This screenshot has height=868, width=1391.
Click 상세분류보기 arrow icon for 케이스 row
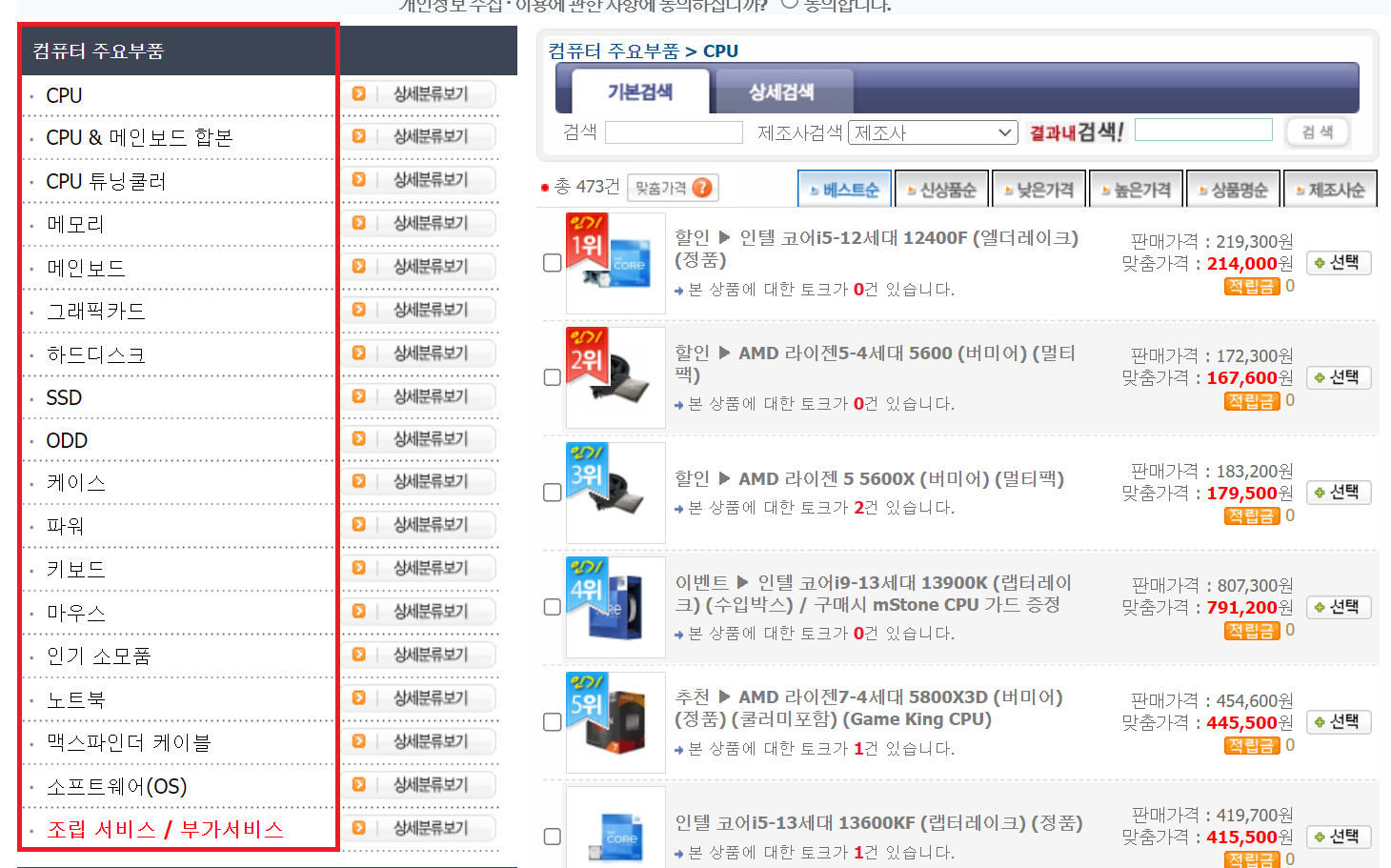point(359,481)
